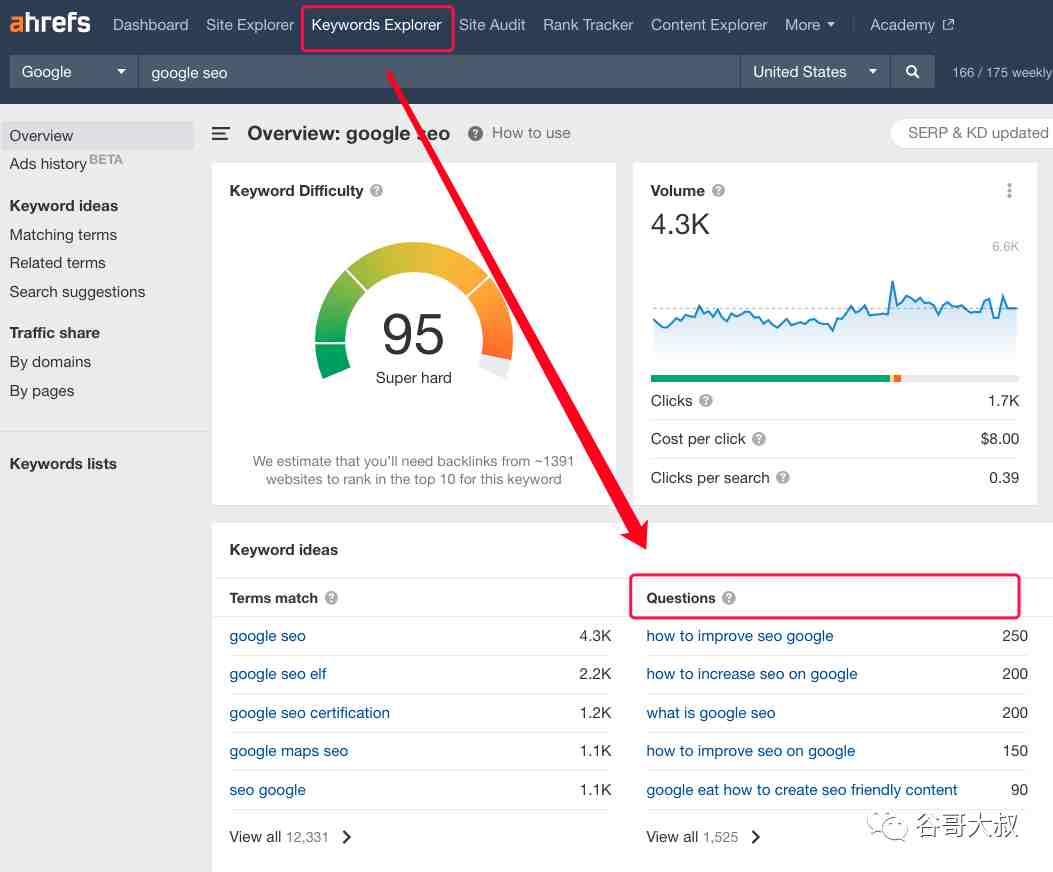Click the ahrefs logo
The height and width of the screenshot is (872, 1053).
coord(50,24)
